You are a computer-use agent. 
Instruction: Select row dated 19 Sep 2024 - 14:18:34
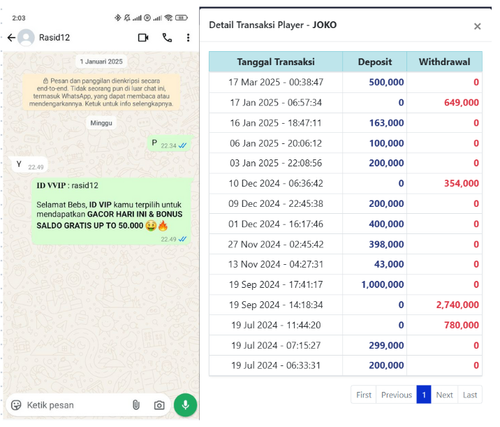(x=346, y=305)
